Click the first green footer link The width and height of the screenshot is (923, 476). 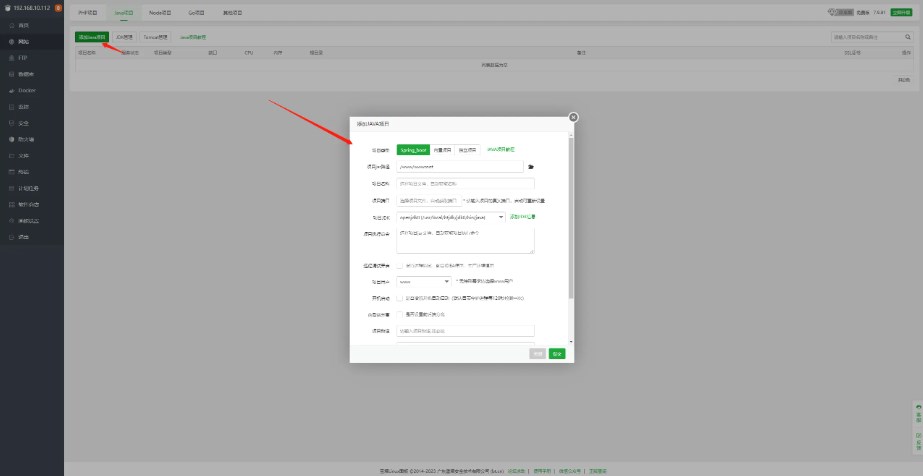pos(516,471)
